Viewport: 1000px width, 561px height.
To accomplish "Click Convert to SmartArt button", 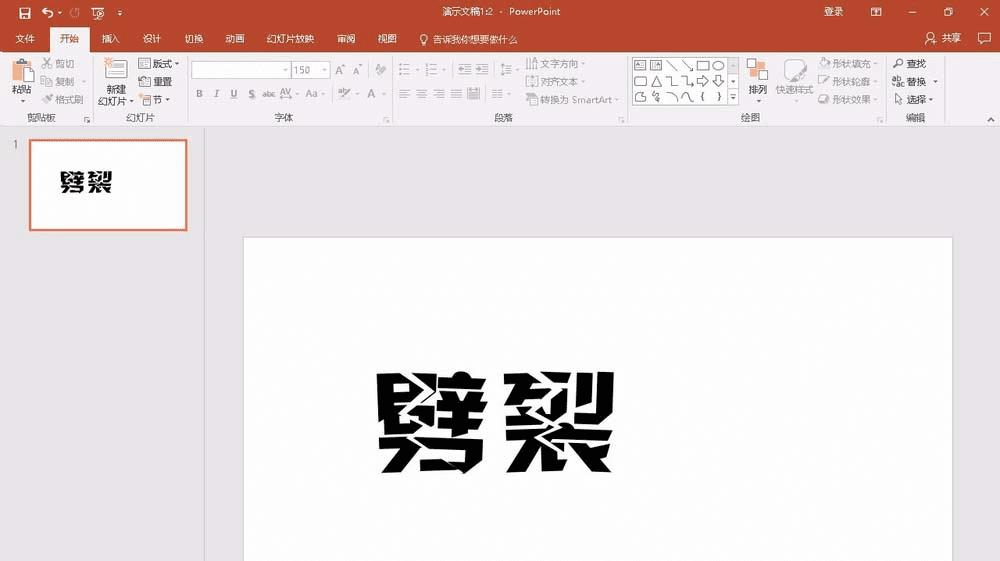I will [572, 99].
